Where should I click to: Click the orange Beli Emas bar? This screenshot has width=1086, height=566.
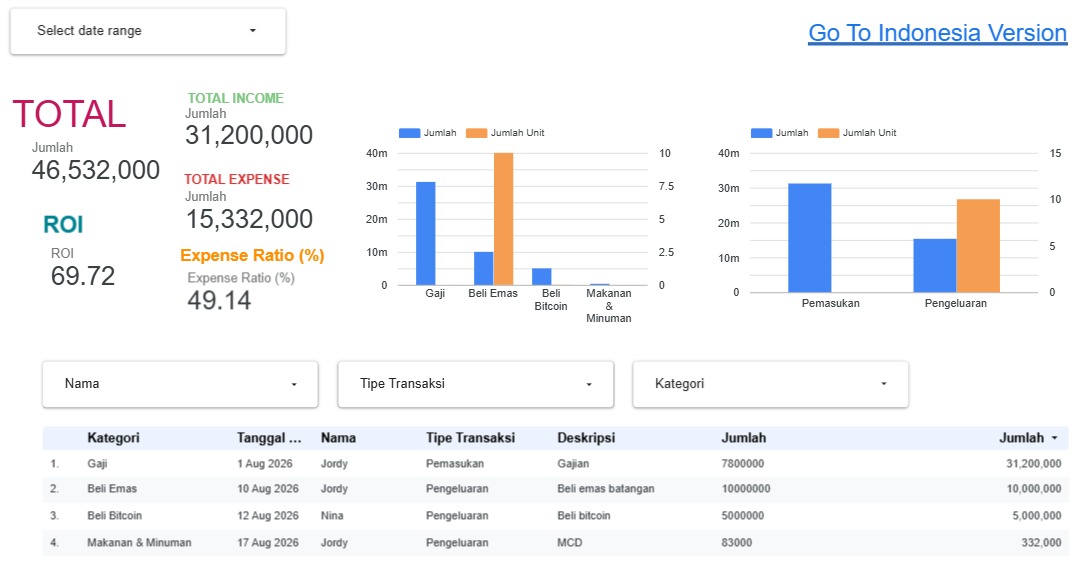[504, 219]
